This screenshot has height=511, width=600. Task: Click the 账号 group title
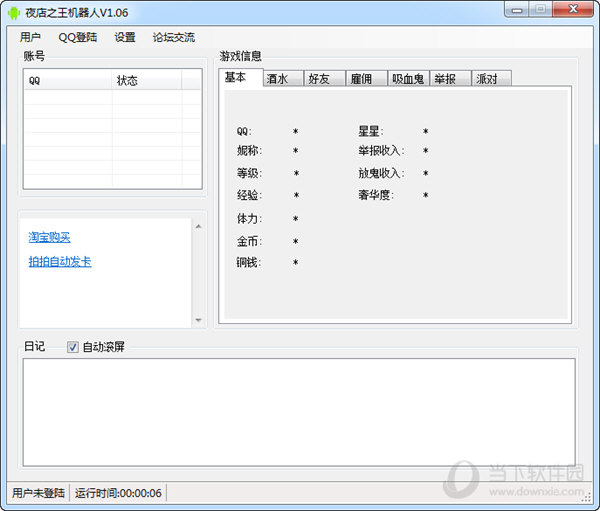coord(34,56)
